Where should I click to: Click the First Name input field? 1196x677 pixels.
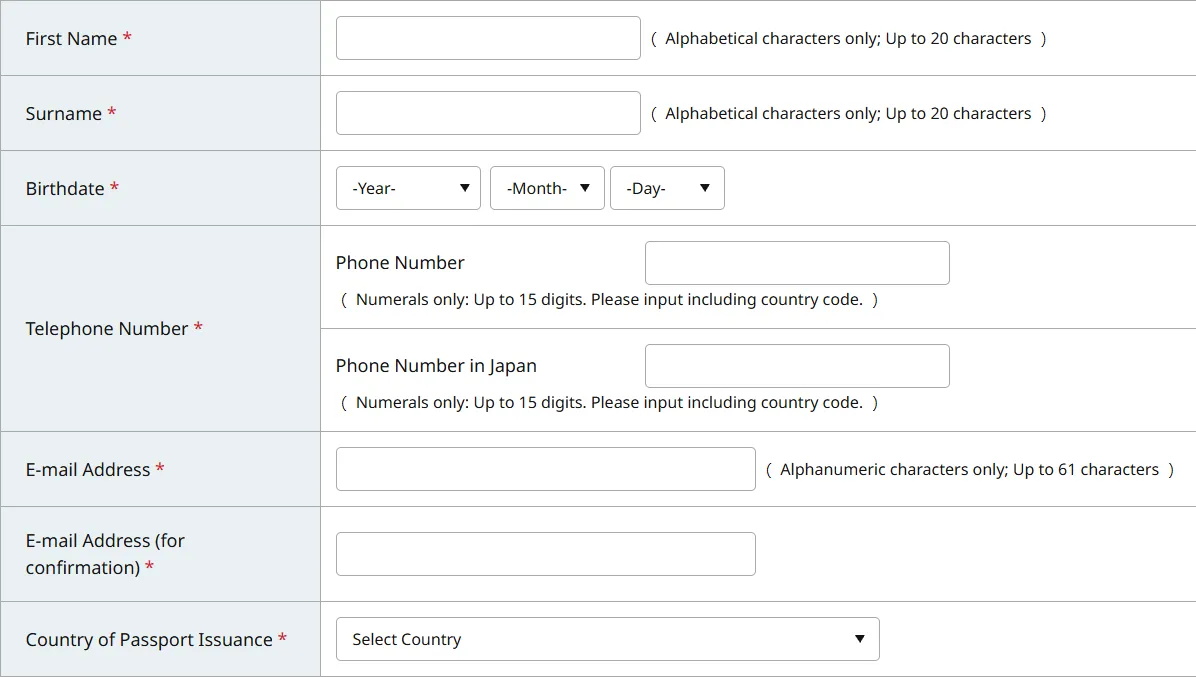click(x=488, y=38)
